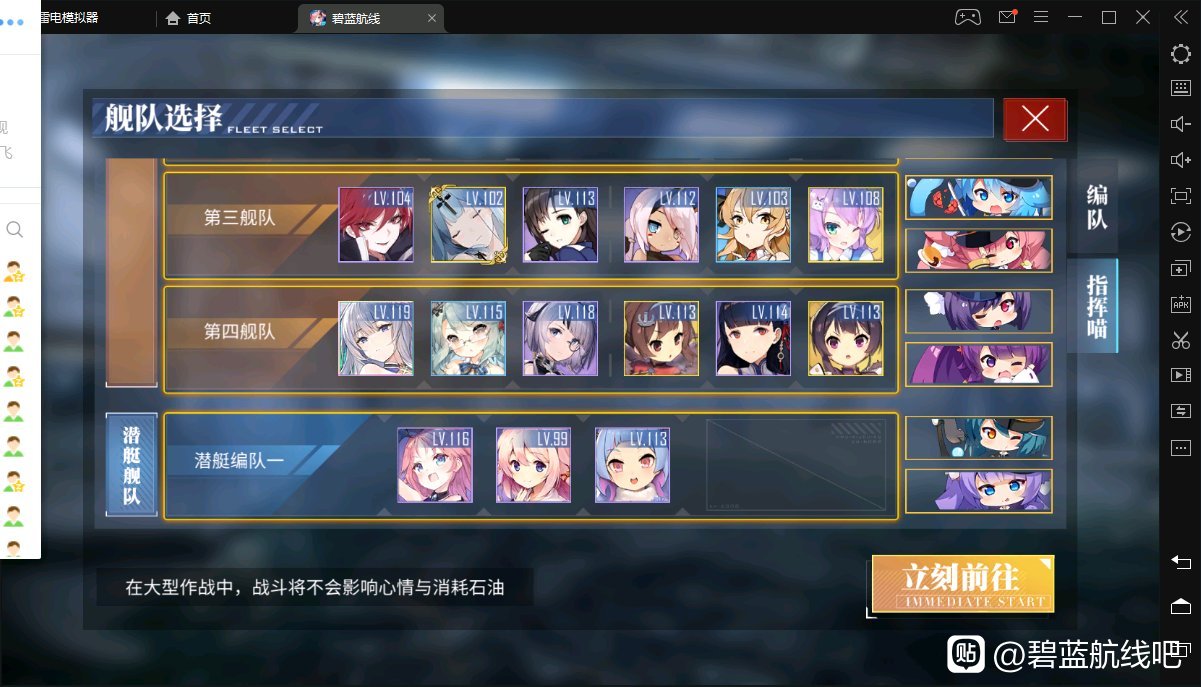
Task: Open the three-line emulator menu icon
Action: point(1041,17)
